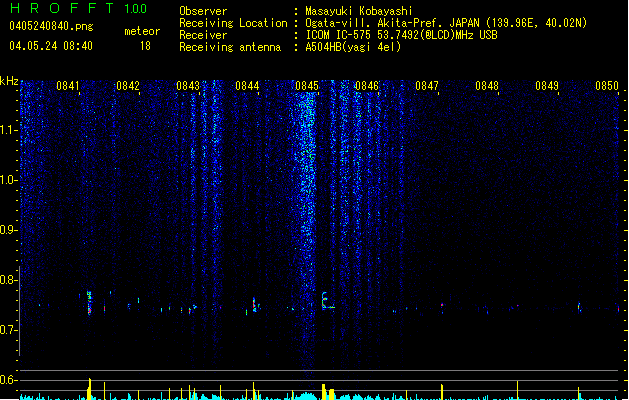This screenshot has height=400, width=629.
Task: Click the 0847 time marker
Action: 427,86
